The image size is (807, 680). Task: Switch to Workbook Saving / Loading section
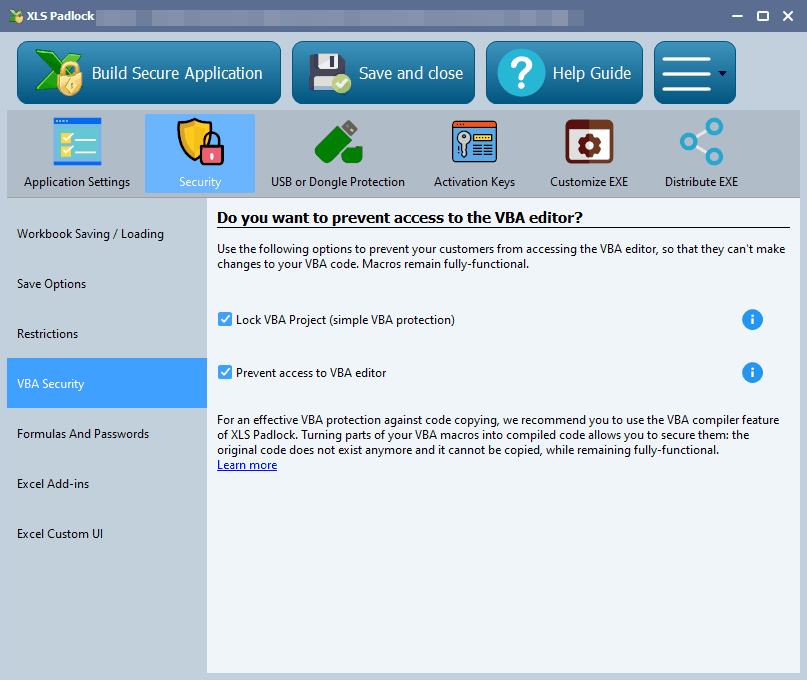pos(90,234)
